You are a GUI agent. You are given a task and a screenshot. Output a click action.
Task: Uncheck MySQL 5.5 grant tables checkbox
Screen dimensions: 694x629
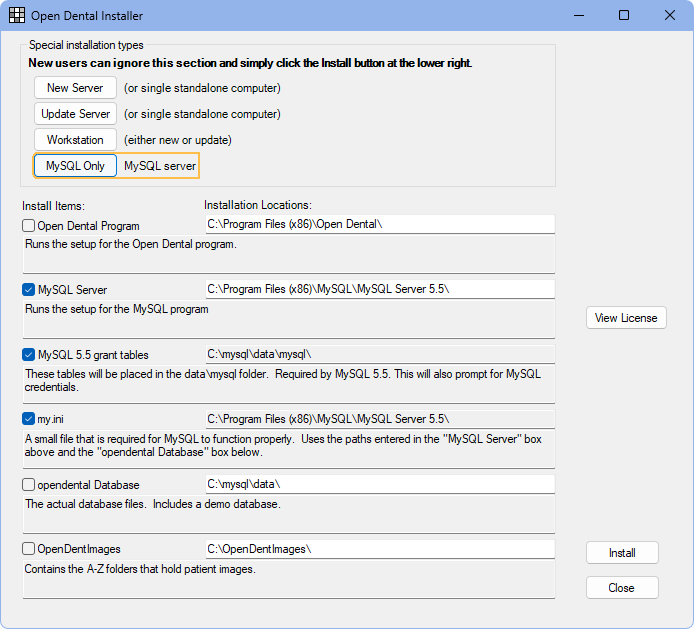(x=28, y=355)
